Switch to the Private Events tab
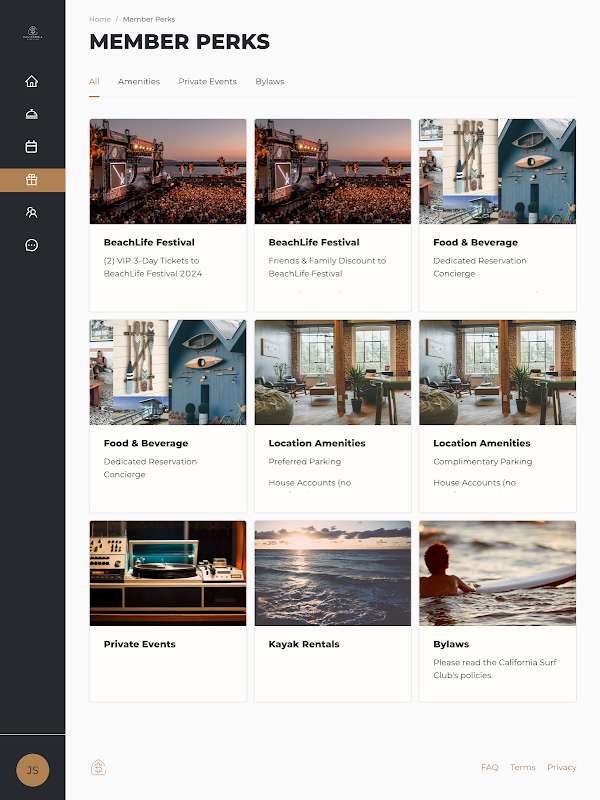The image size is (600, 800). 208,82
